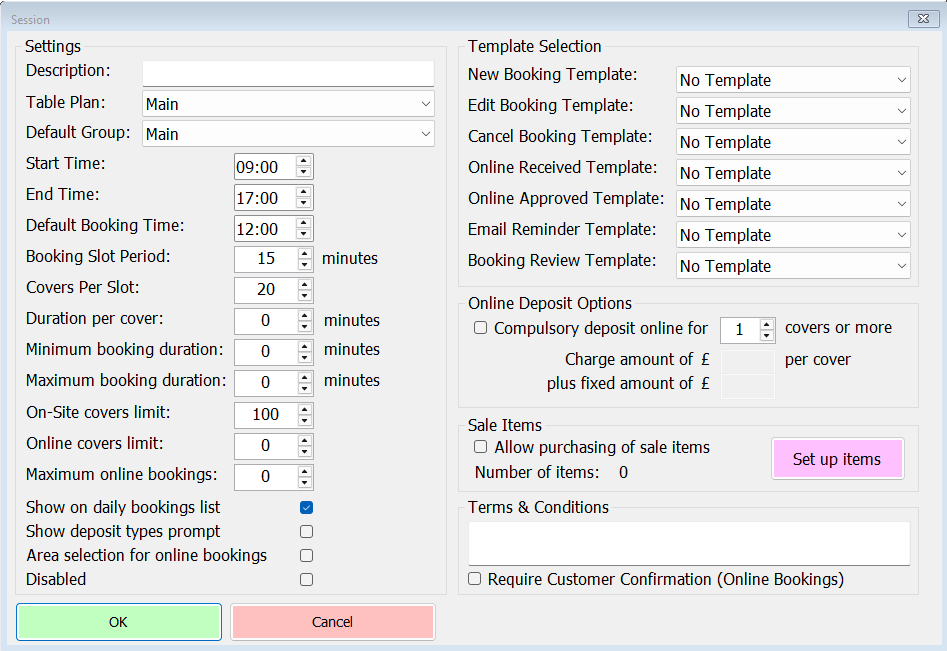The height and width of the screenshot is (651, 947).
Task: Click the green OK button
Action: 119,622
